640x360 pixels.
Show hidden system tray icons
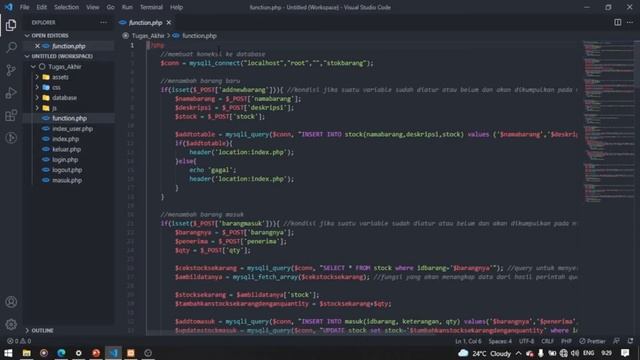pyautogui.click(x=518, y=353)
